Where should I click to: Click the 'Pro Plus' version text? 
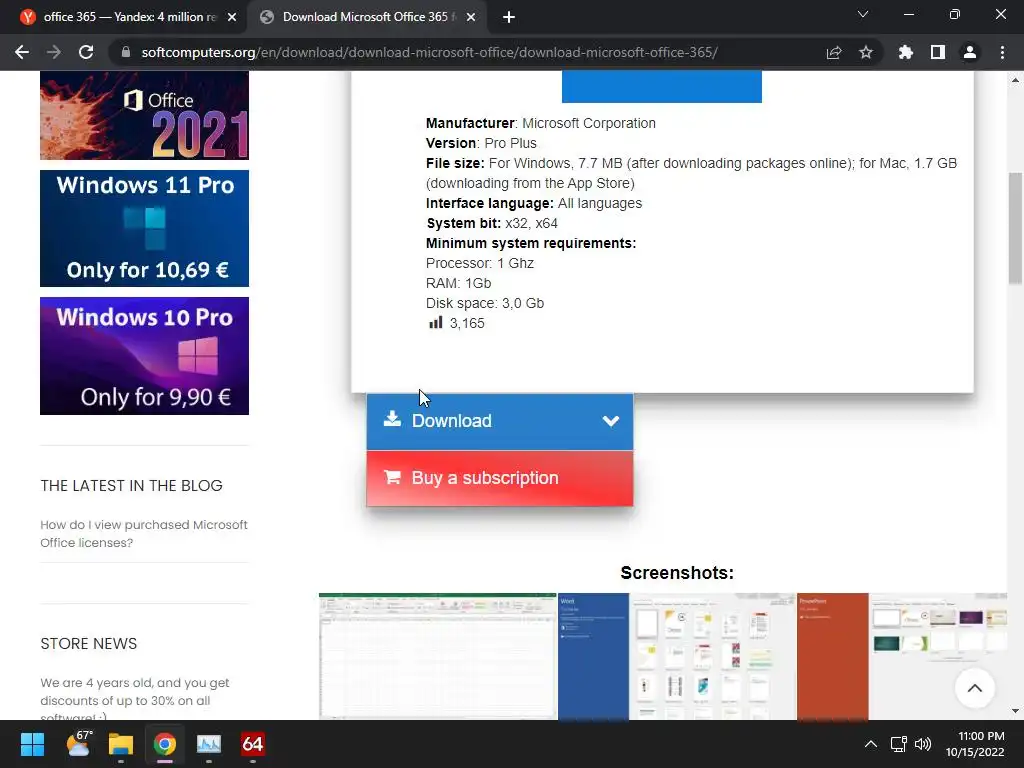pyautogui.click(x=510, y=143)
